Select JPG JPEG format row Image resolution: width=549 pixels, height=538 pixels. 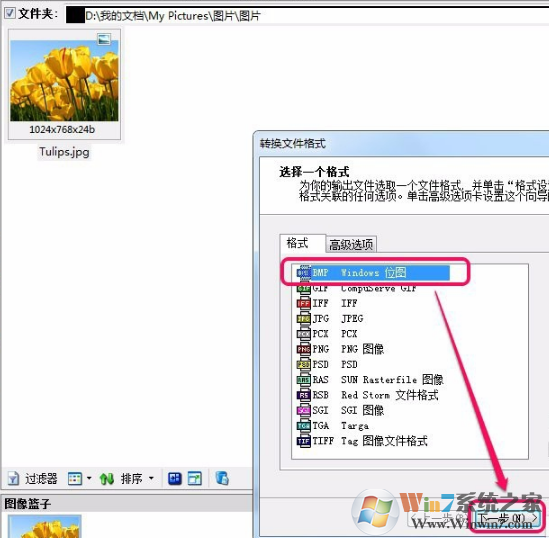330,319
